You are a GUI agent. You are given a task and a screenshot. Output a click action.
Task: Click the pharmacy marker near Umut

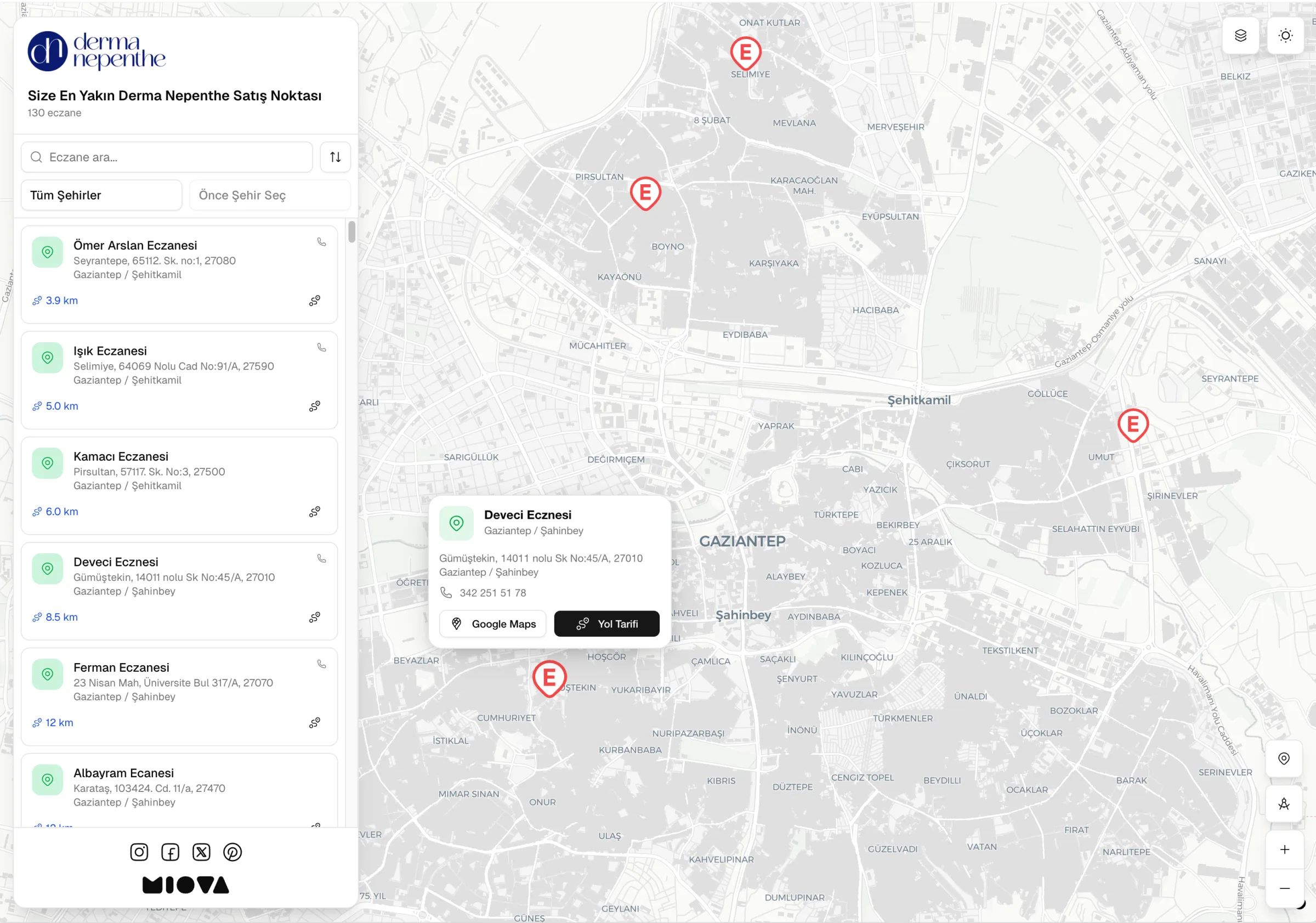1133,425
